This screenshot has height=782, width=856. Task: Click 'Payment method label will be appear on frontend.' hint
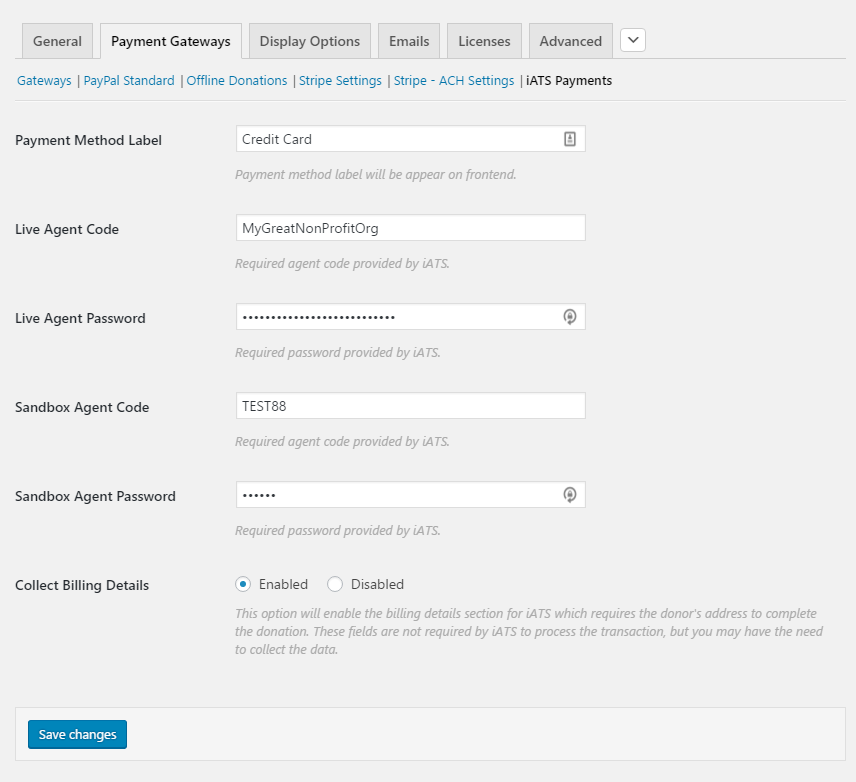pyautogui.click(x=376, y=175)
